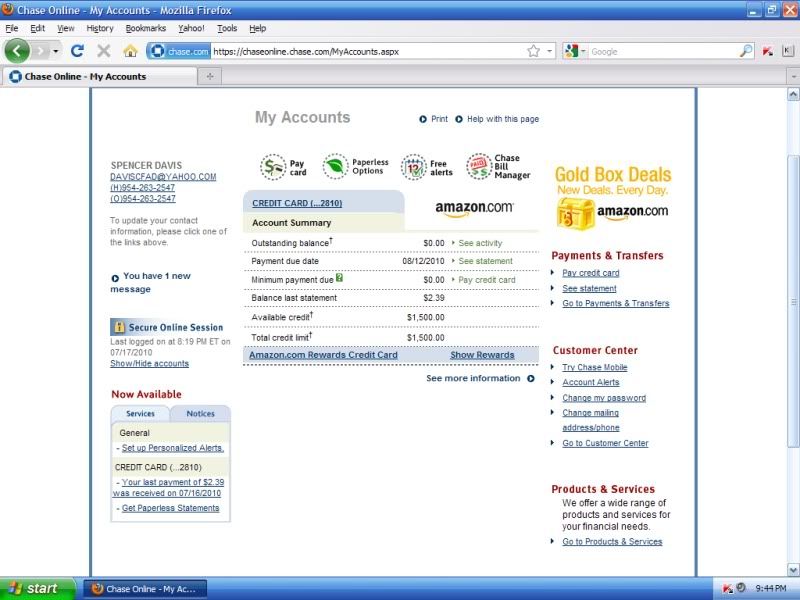Click Go to Customer Center link
Viewport: 800px width, 600px height.
pos(605,443)
